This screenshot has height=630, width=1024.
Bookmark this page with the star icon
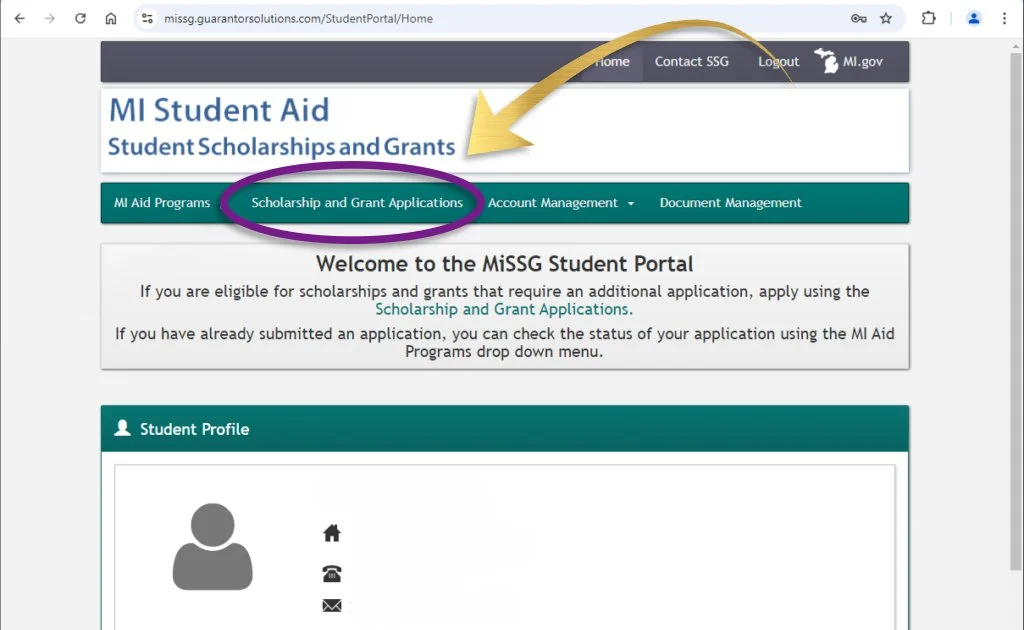point(886,18)
